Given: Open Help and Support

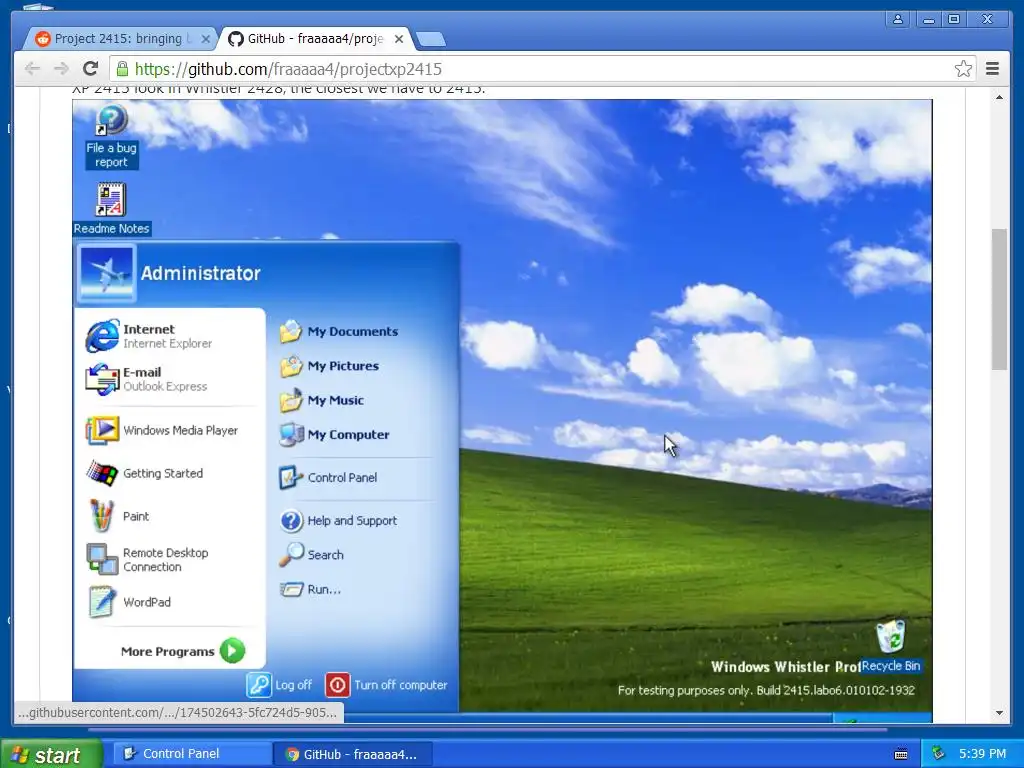Looking at the screenshot, I should point(338,520).
